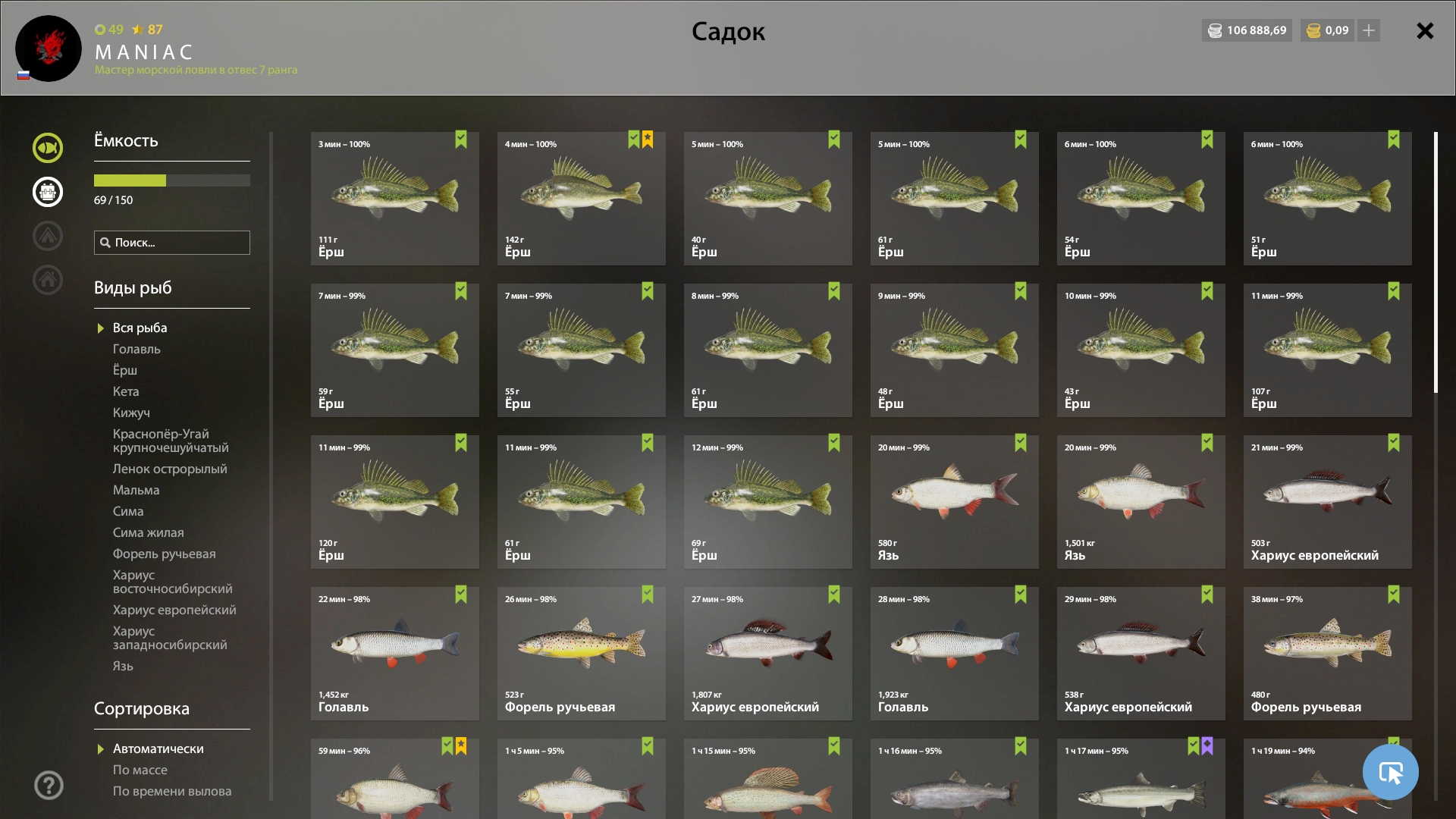The image size is (1456, 819).
Task: Click the plus icon to add gold
Action: pos(1369,30)
